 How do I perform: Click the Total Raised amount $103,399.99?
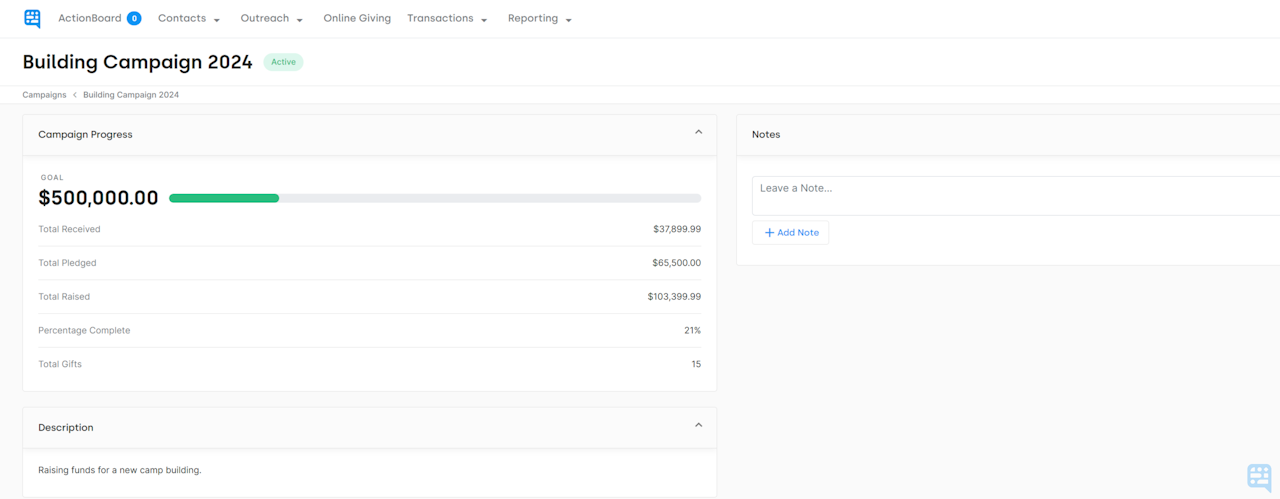point(673,297)
